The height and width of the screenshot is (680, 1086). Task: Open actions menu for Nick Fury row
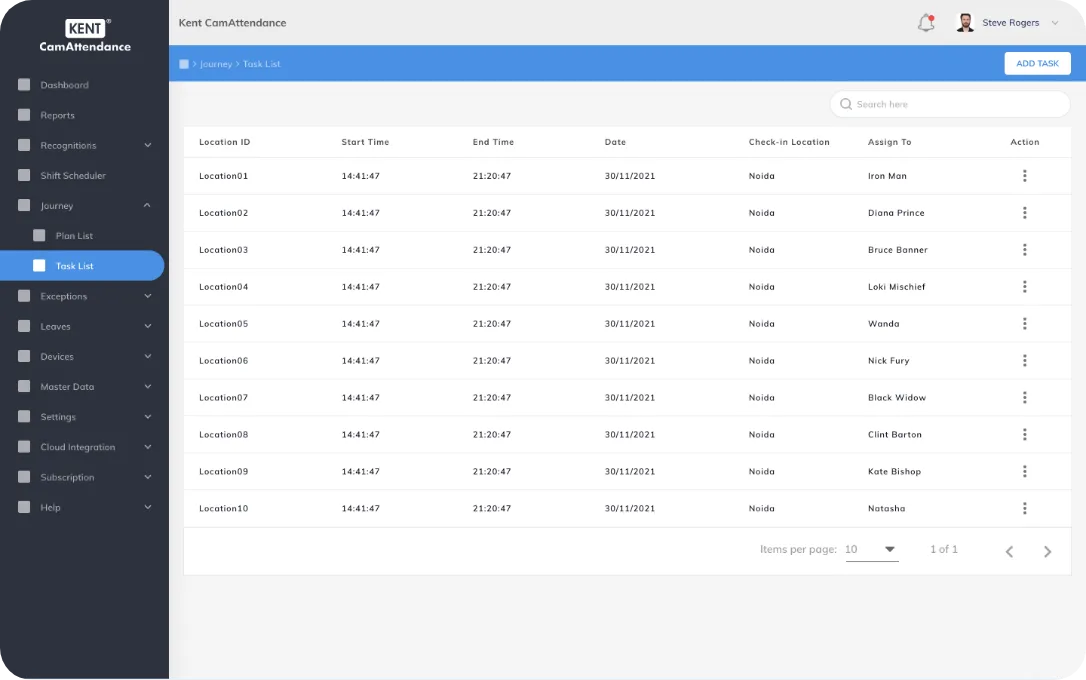(1024, 361)
